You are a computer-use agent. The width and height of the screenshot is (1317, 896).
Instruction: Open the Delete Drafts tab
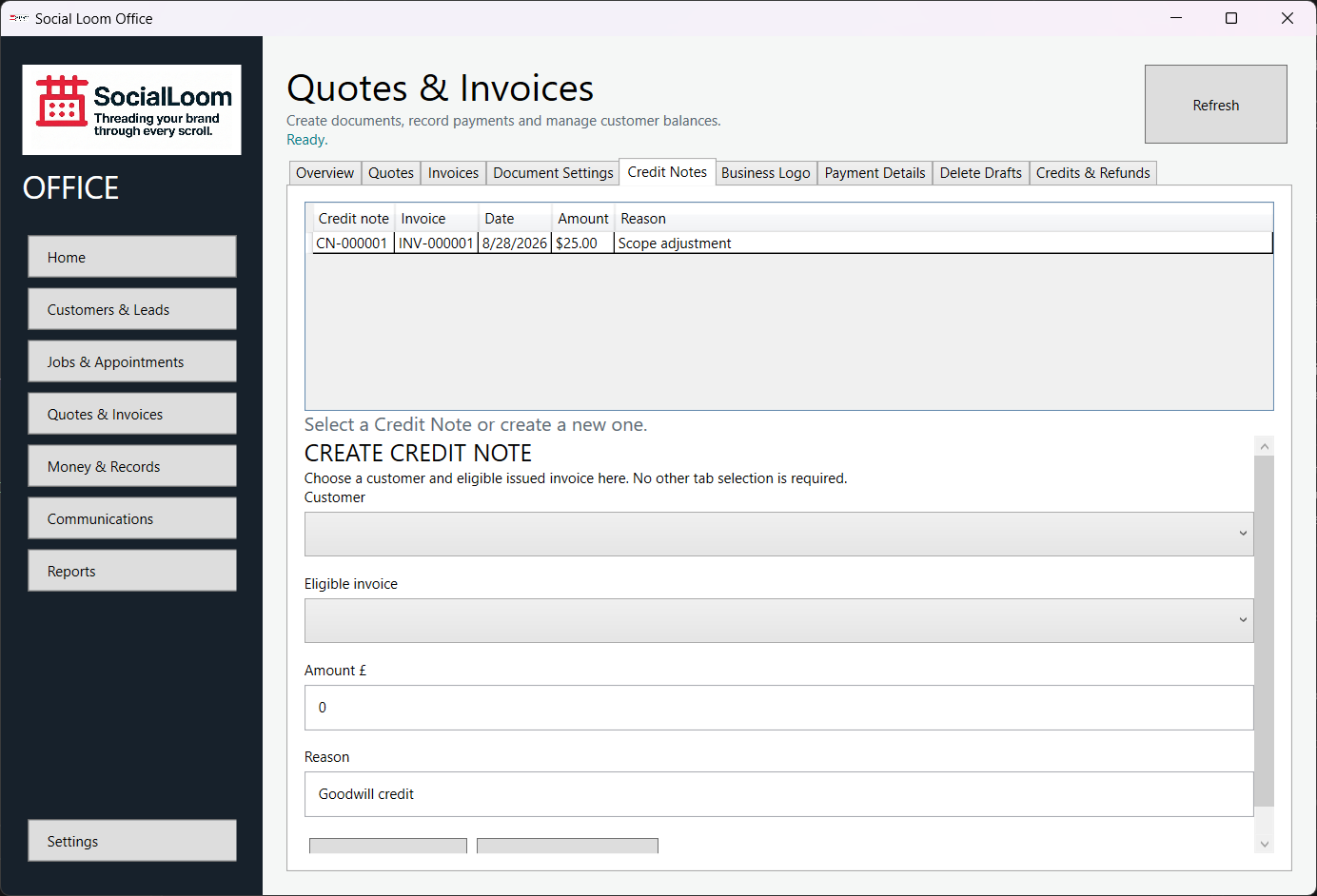[x=981, y=173]
